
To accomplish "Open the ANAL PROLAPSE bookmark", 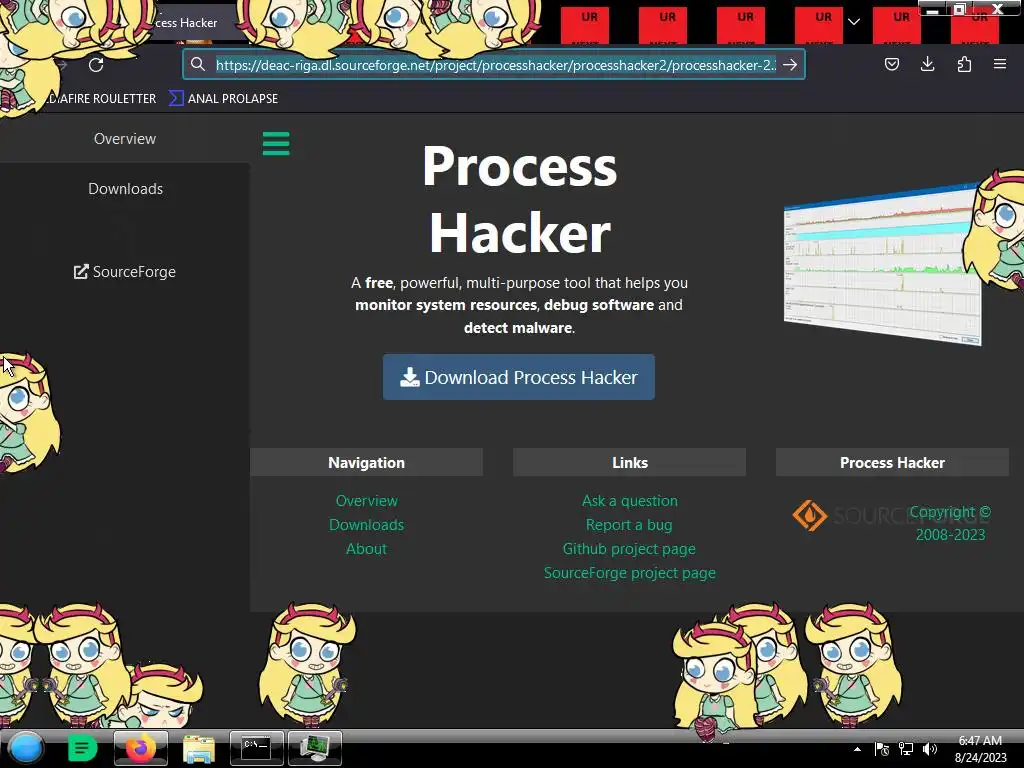I will point(223,99).
